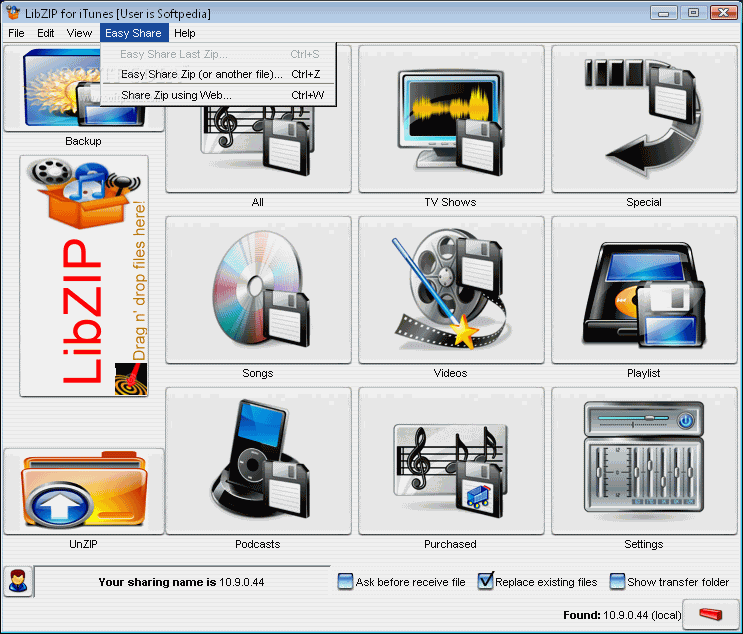
Task: Click the user avatar icon
Action: [18, 581]
